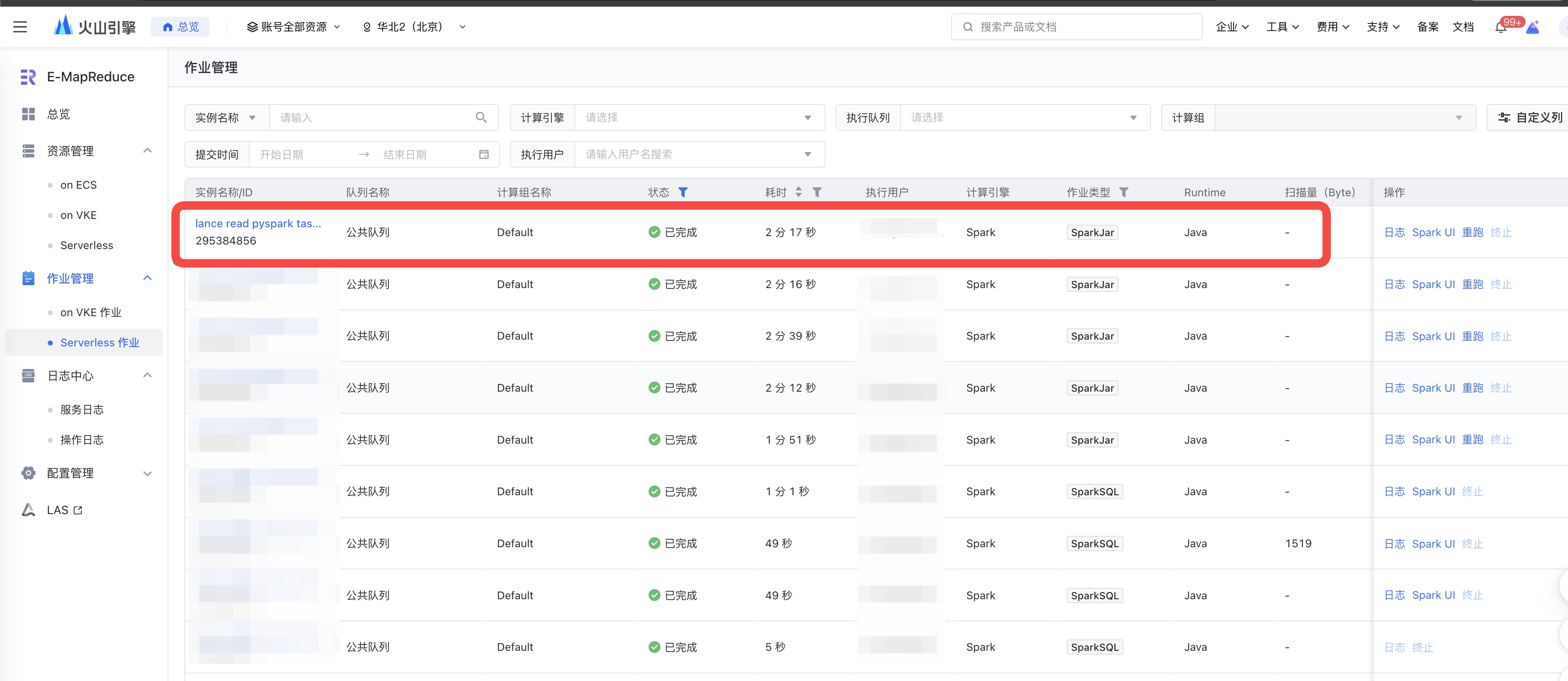Click the layers icon for account resources
The image size is (1568, 681).
coord(252,27)
